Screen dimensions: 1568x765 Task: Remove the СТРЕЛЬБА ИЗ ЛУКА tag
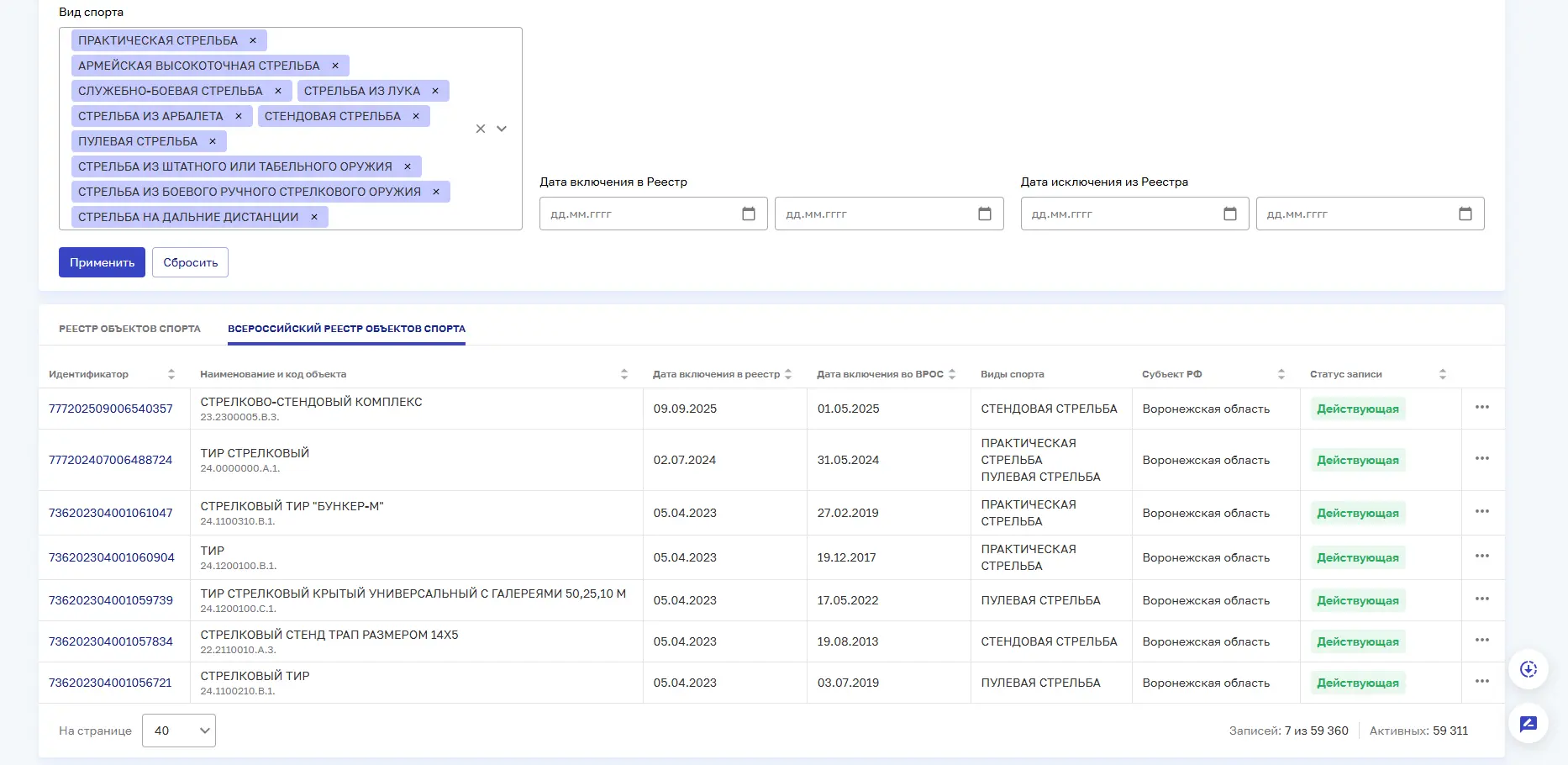point(435,91)
